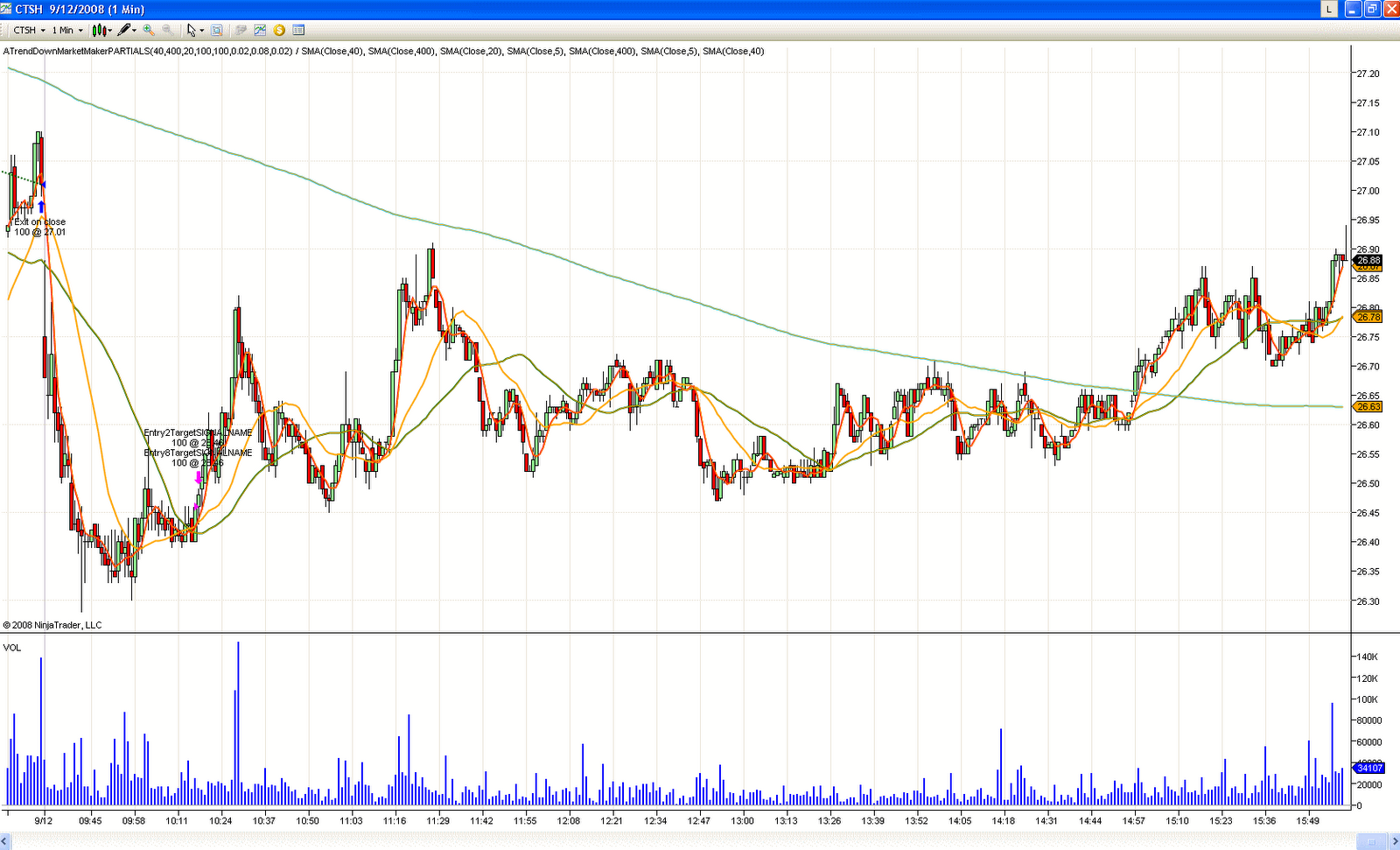1400x850 pixels.
Task: Click the '© 2008 NinjaTrader, LLC' copyright text
Action: (x=52, y=625)
